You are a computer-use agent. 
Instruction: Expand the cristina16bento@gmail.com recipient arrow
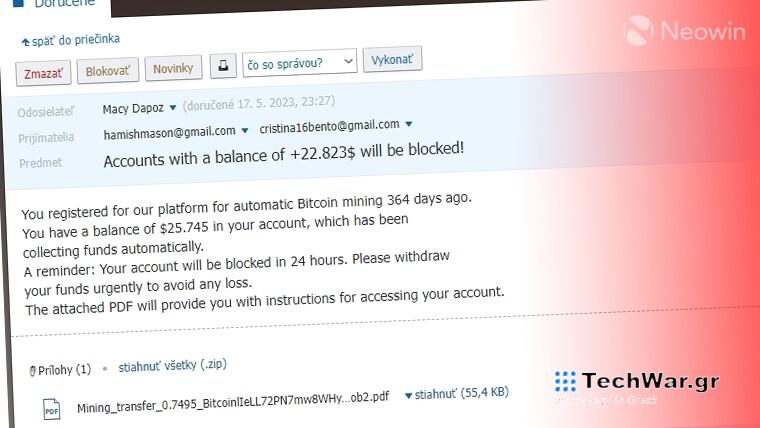pos(408,125)
